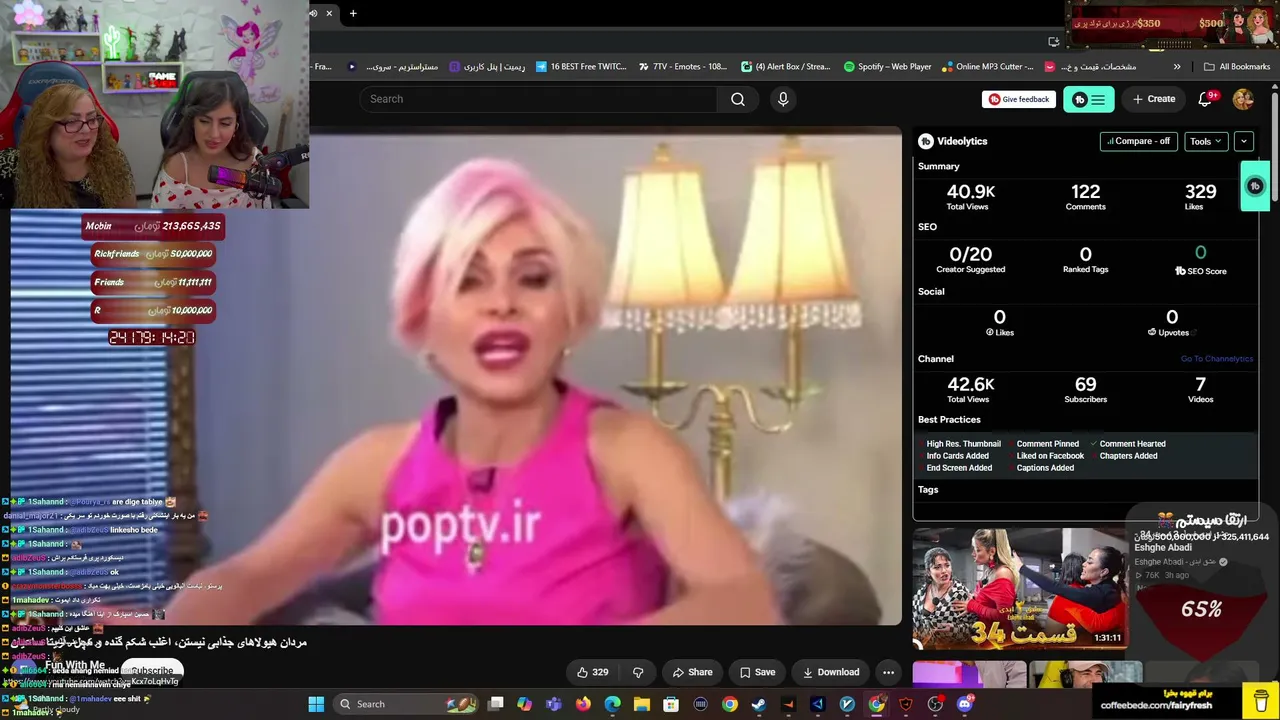
Task: Click the 69 Subscribers stat
Action: (1085, 389)
